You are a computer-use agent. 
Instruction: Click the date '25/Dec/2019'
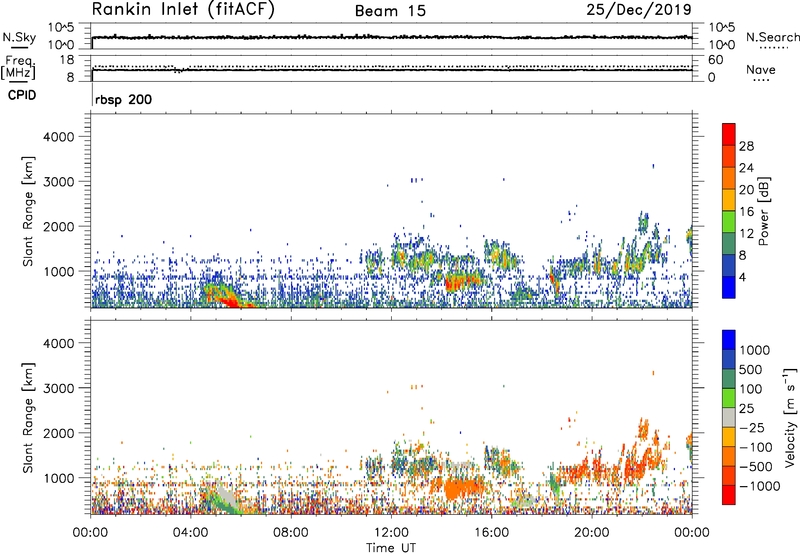pyautogui.click(x=639, y=9)
